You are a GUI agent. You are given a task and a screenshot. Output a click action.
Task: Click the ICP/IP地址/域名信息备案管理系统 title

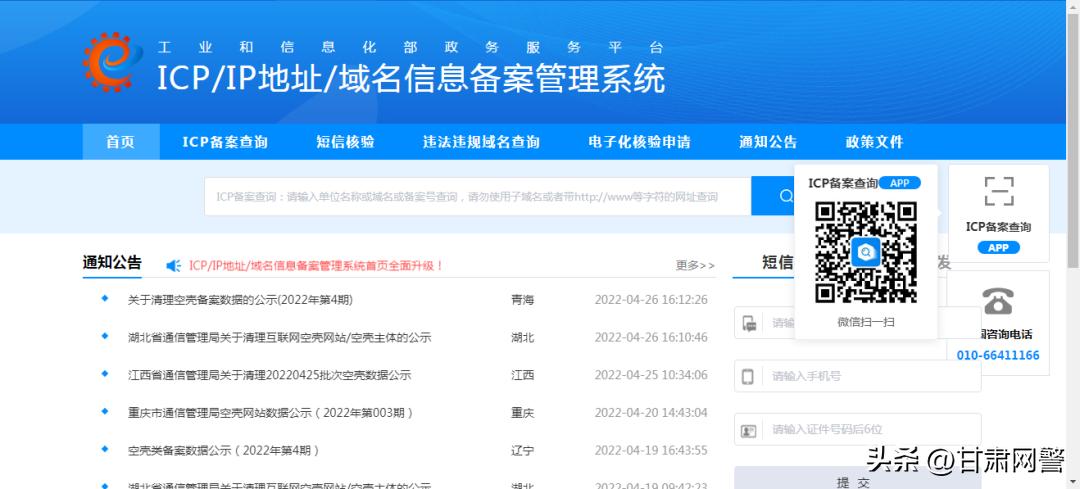[411, 78]
